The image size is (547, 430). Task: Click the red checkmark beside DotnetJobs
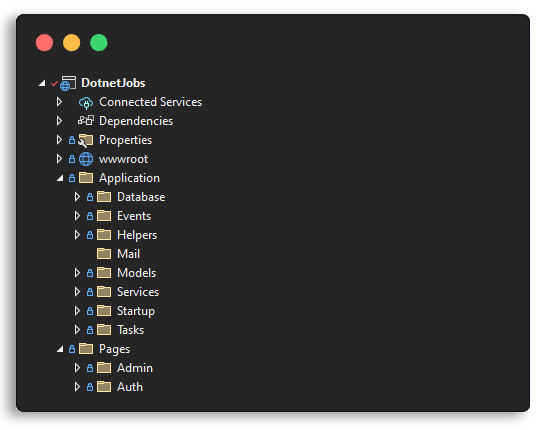tap(54, 84)
